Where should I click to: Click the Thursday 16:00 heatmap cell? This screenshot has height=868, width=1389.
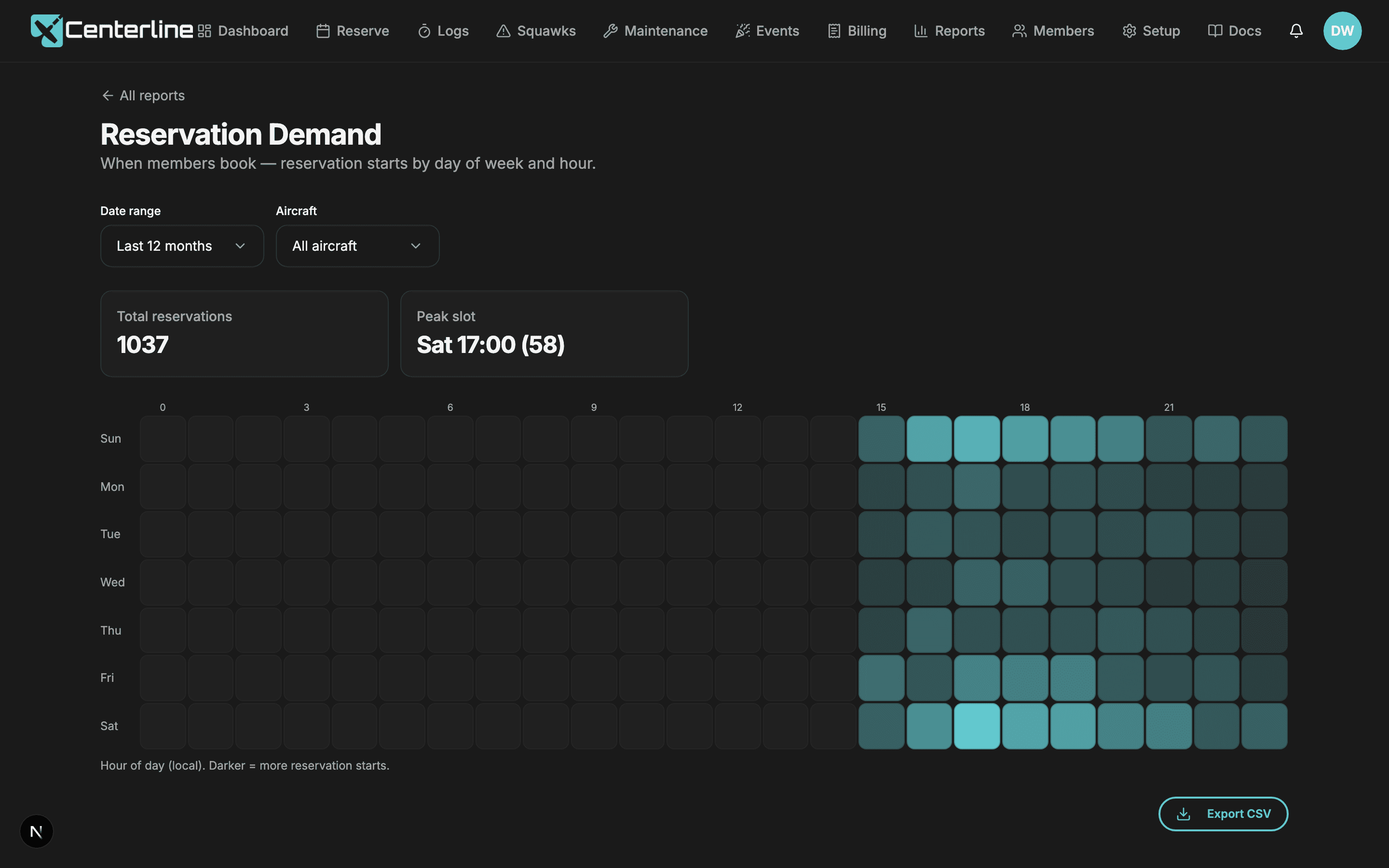[x=929, y=630]
